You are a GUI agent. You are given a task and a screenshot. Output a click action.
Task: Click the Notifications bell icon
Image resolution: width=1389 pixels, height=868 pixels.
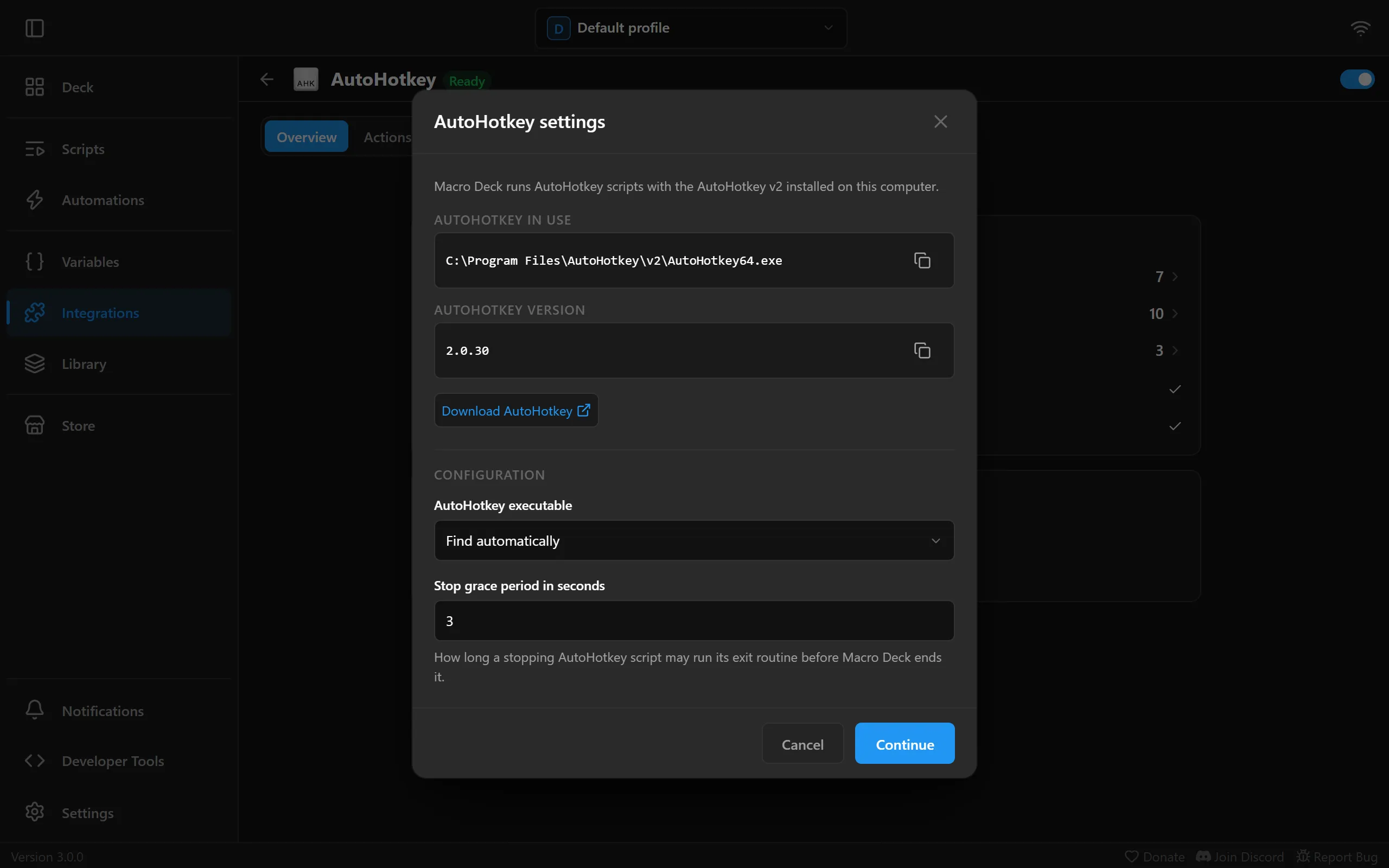[34, 710]
